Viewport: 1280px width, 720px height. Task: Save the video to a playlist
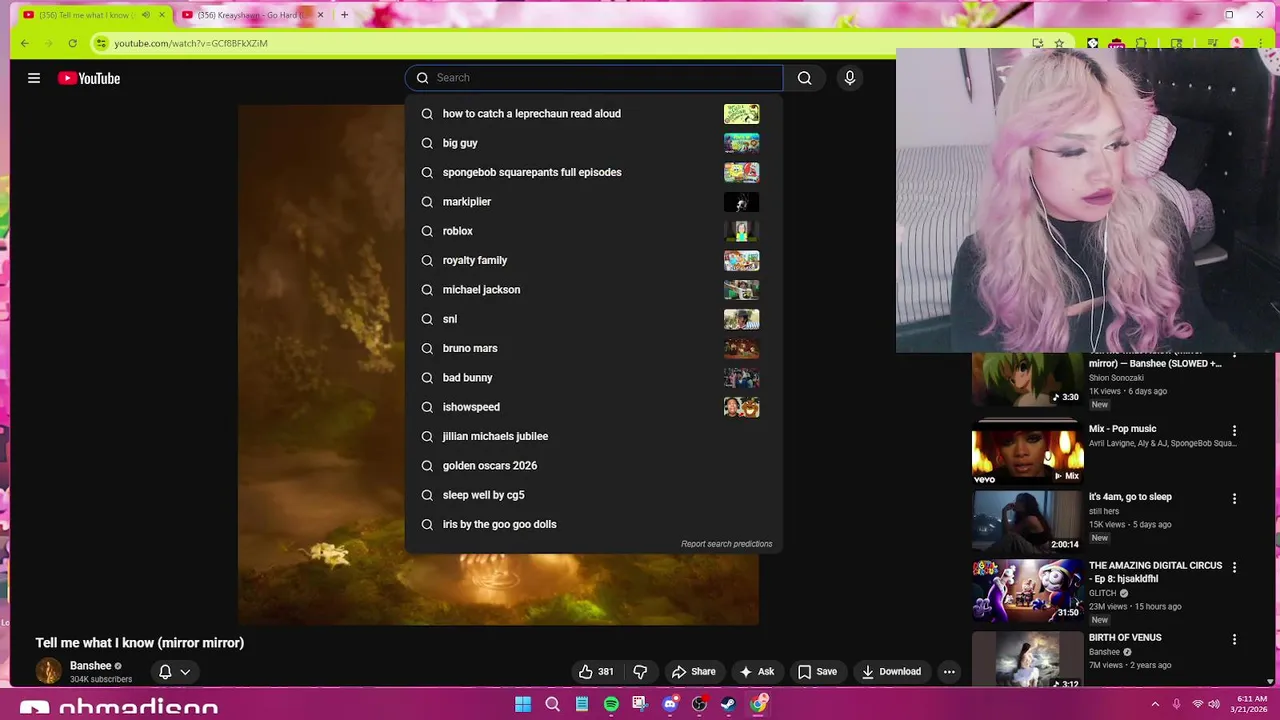point(817,672)
